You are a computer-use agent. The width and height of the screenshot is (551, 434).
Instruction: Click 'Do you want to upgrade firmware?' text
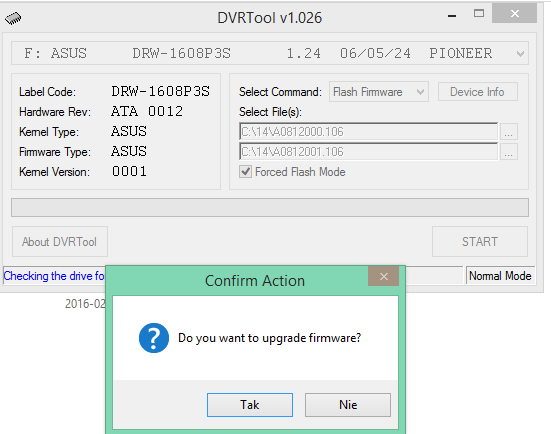pyautogui.click(x=270, y=338)
